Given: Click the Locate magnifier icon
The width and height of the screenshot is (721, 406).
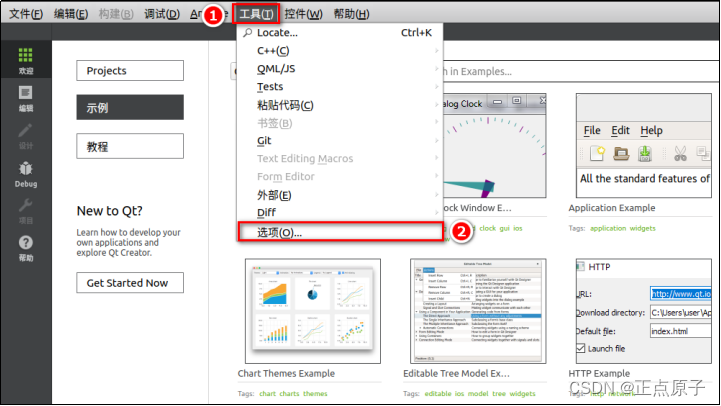Looking at the screenshot, I should point(248,33).
